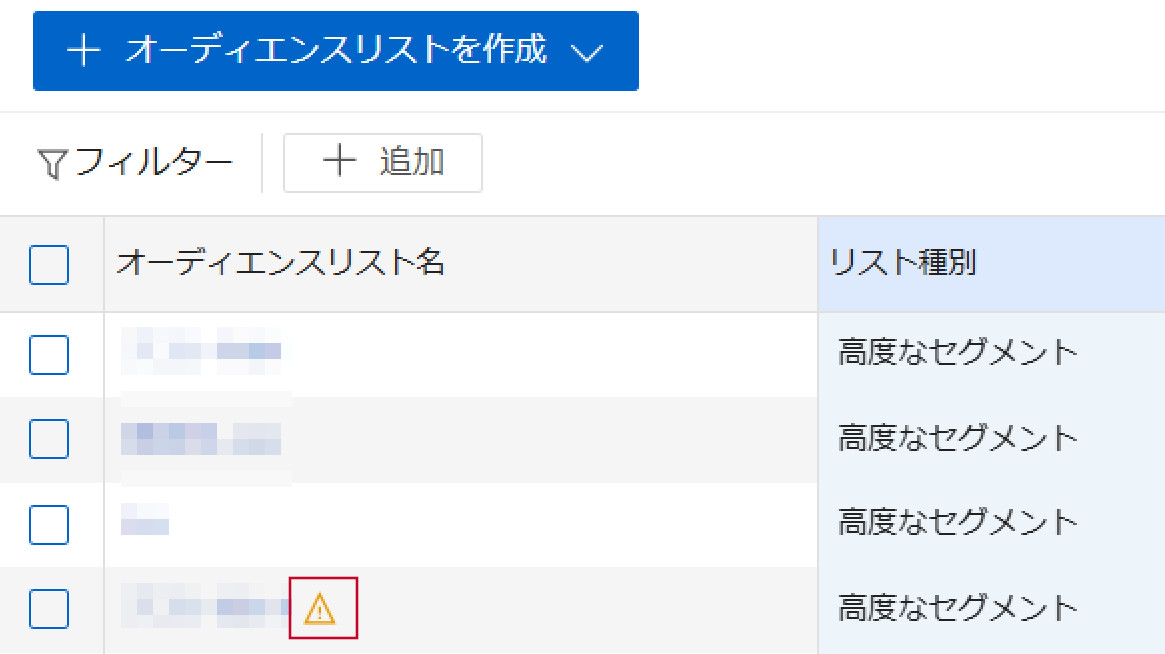The width and height of the screenshot is (1165, 654).
Task: Open the third short audience list name
Action: click(x=145, y=519)
